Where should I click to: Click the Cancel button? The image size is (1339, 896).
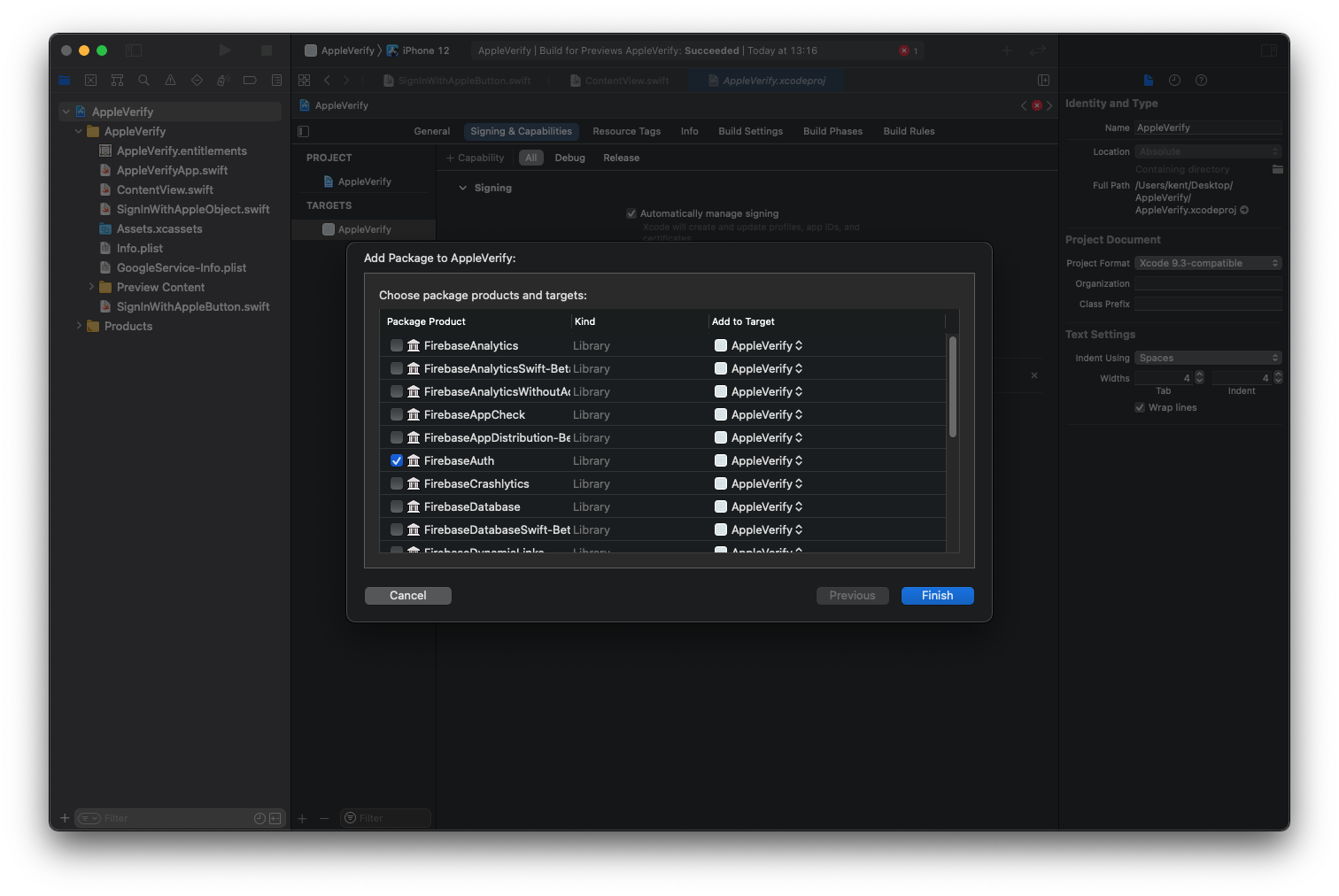[x=408, y=596]
